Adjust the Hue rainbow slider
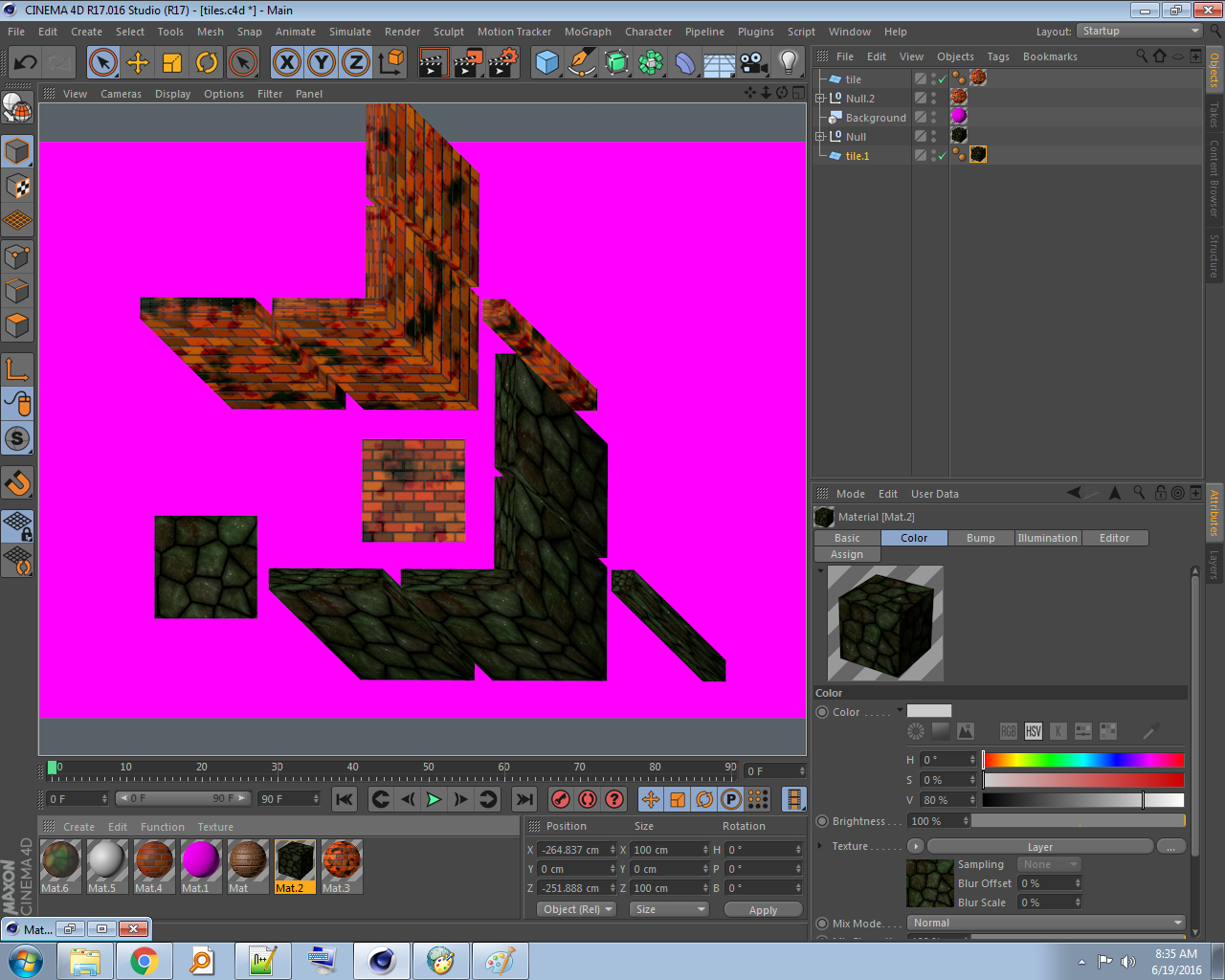Screen dimensions: 1225x980 click(1083, 760)
